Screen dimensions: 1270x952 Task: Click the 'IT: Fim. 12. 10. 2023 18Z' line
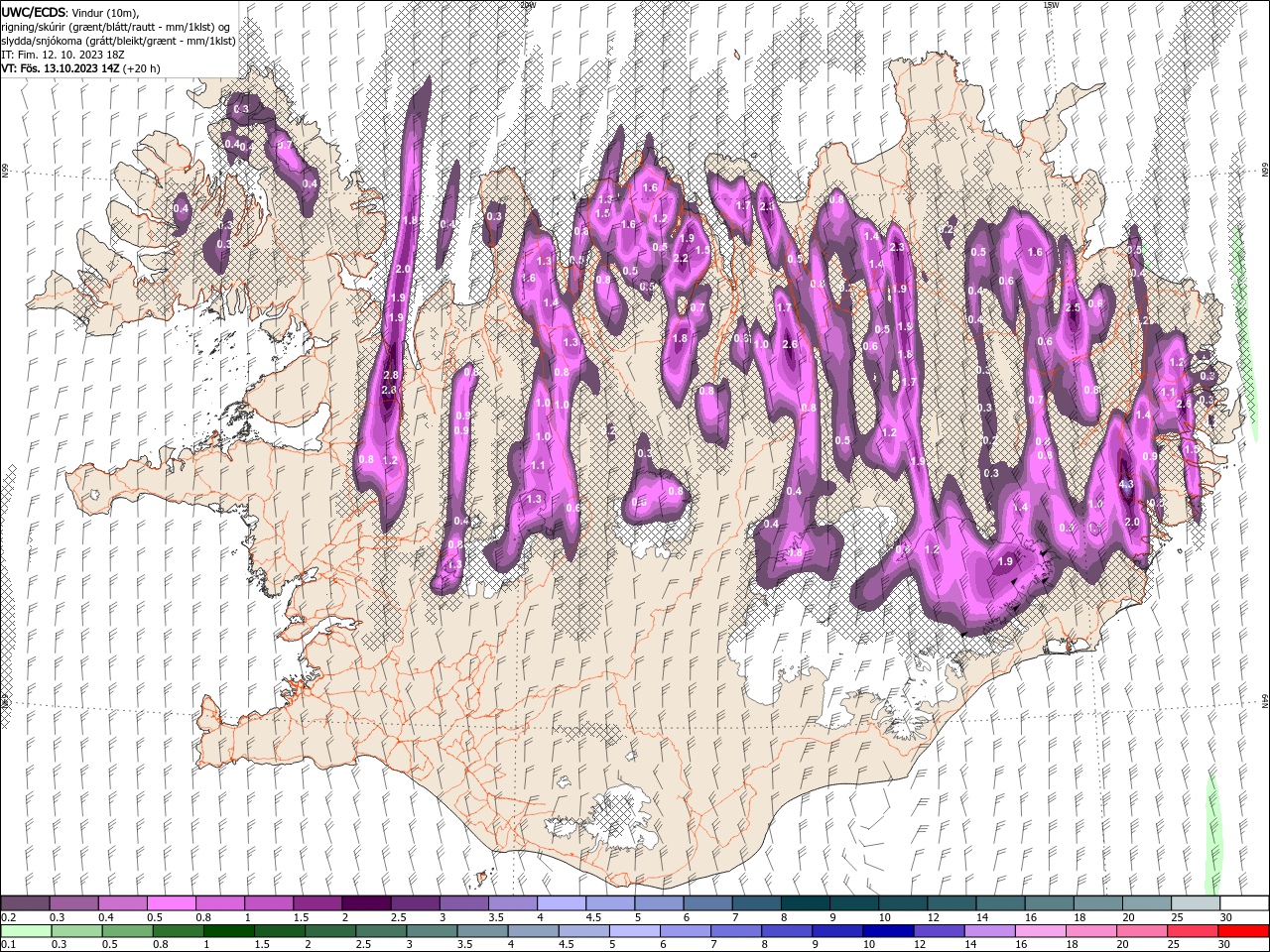click(x=64, y=55)
